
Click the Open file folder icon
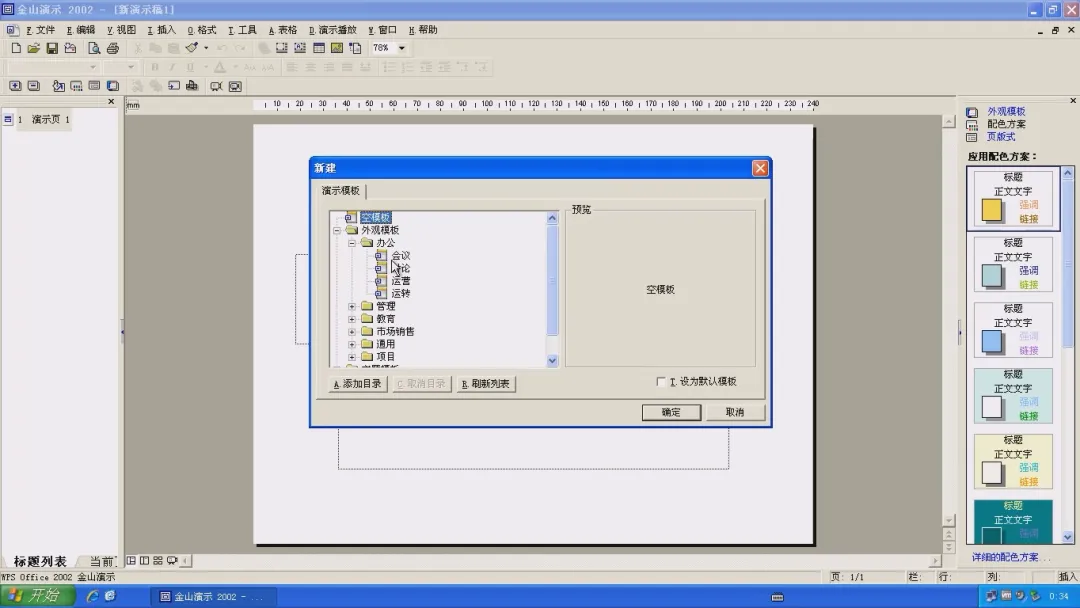coord(34,48)
